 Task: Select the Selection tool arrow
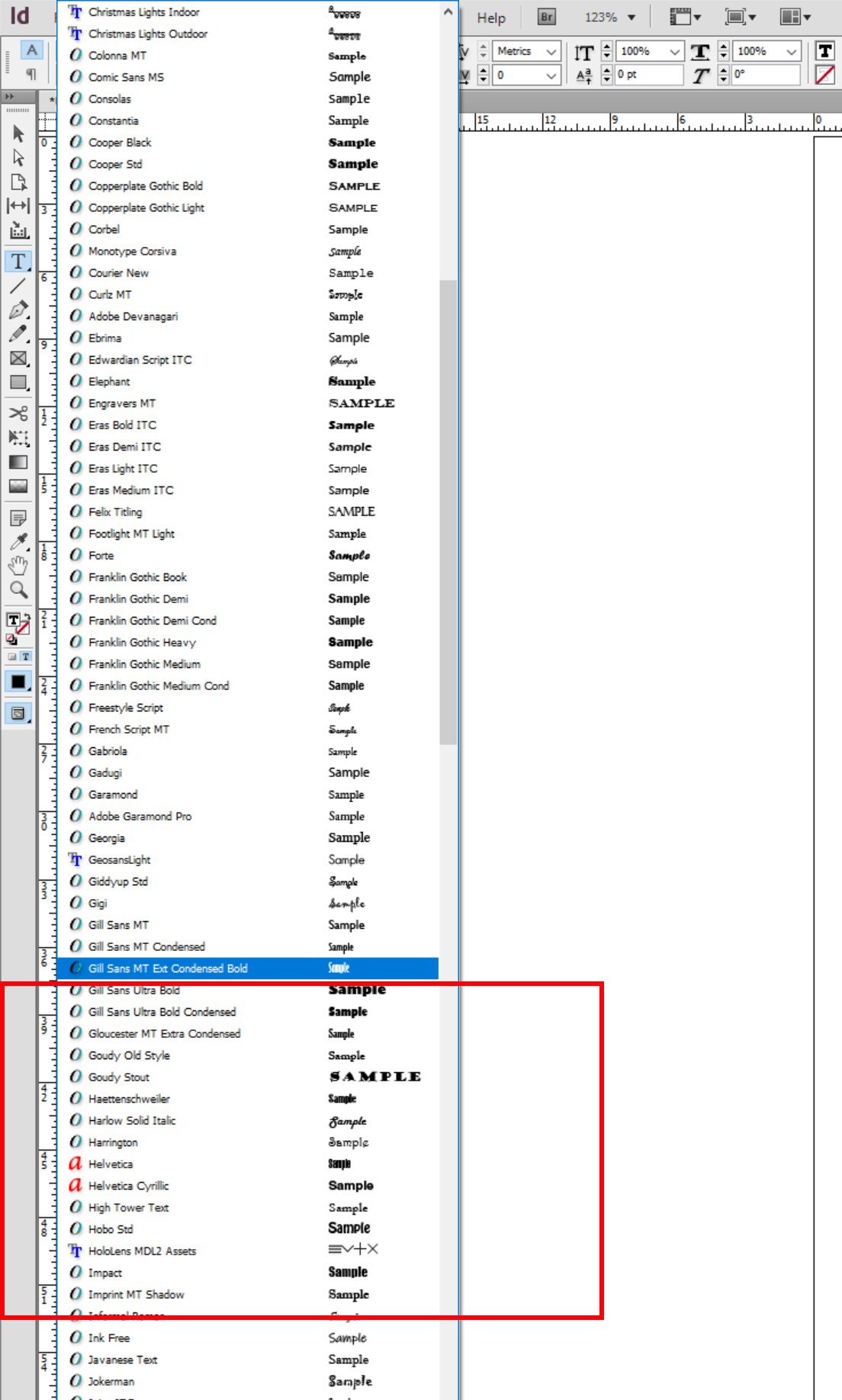(x=18, y=133)
